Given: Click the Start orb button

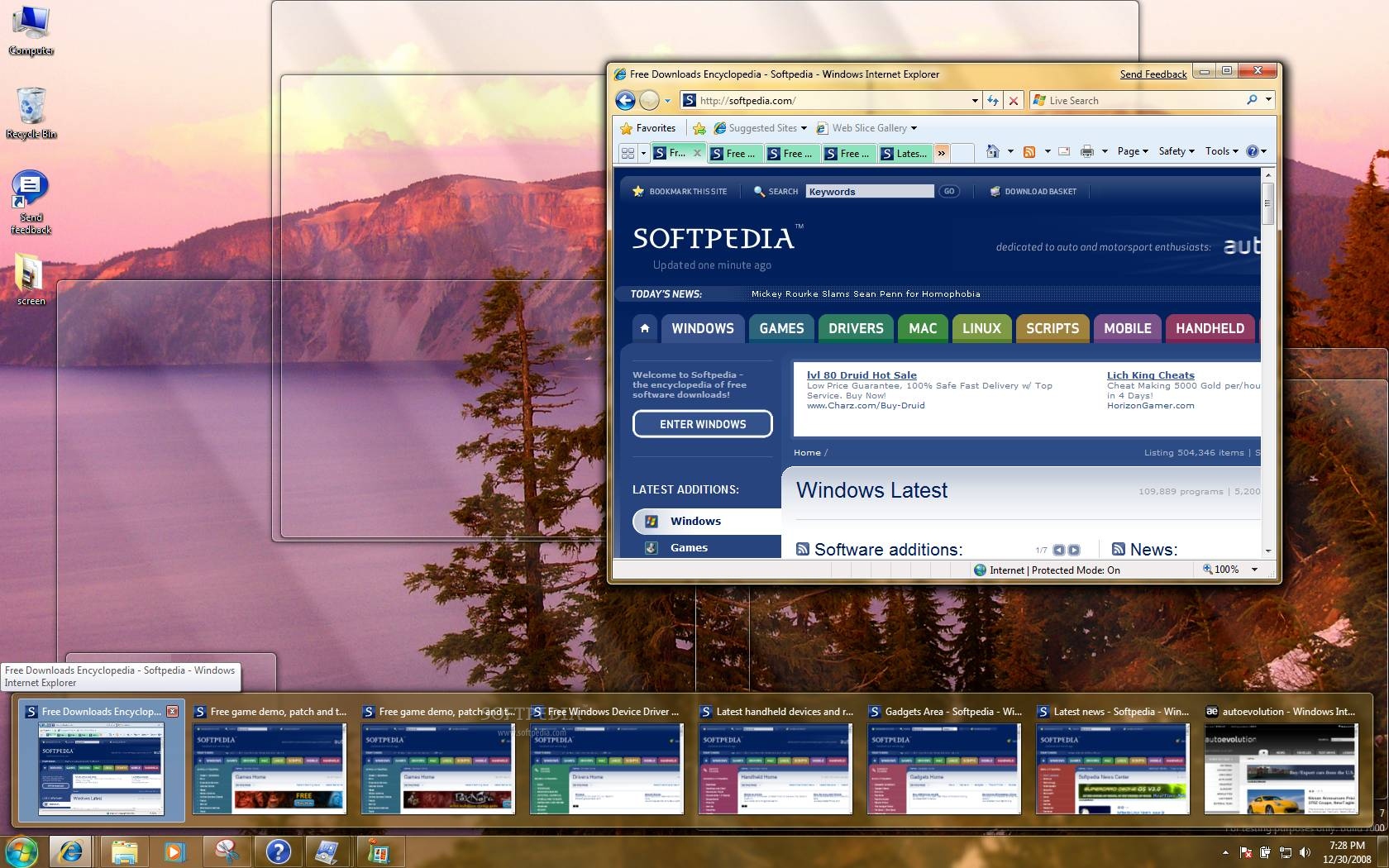Looking at the screenshot, I should coord(21,851).
